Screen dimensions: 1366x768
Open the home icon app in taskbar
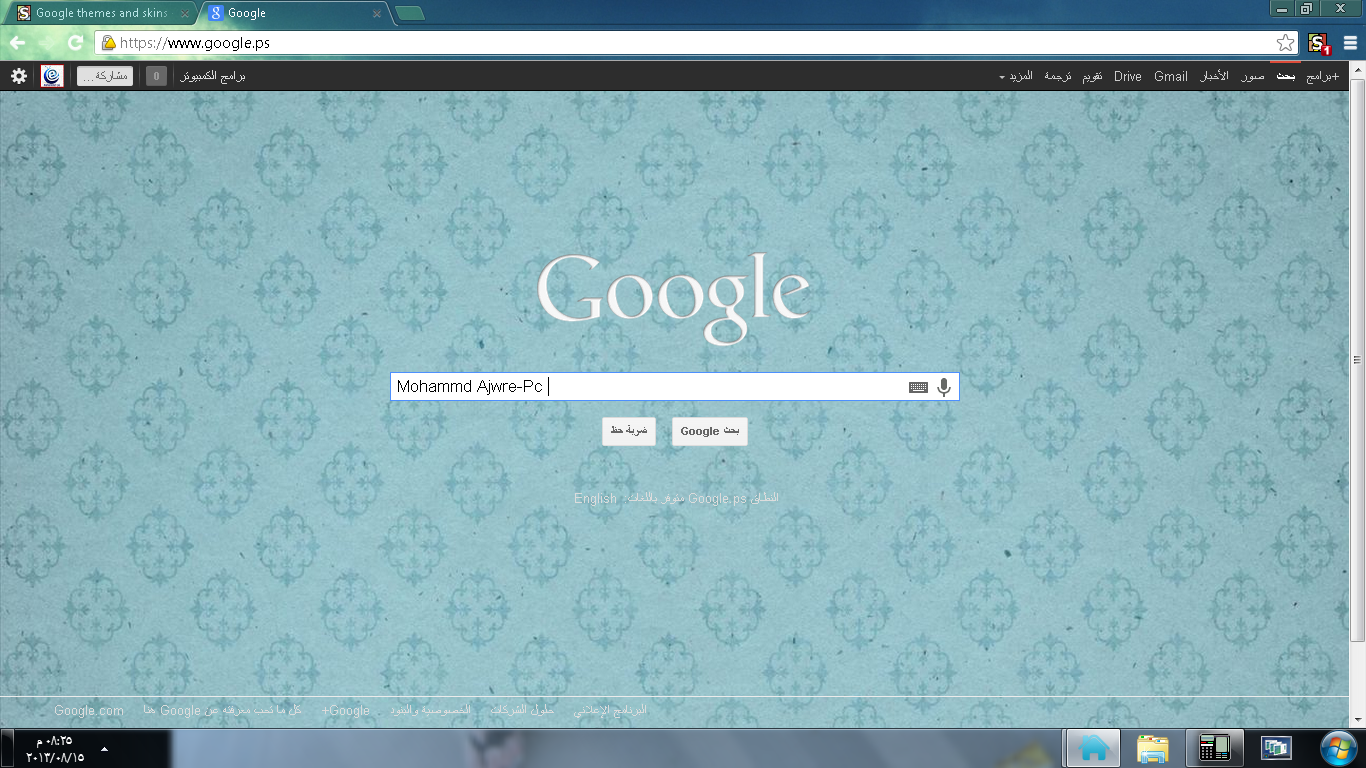pos(1093,748)
